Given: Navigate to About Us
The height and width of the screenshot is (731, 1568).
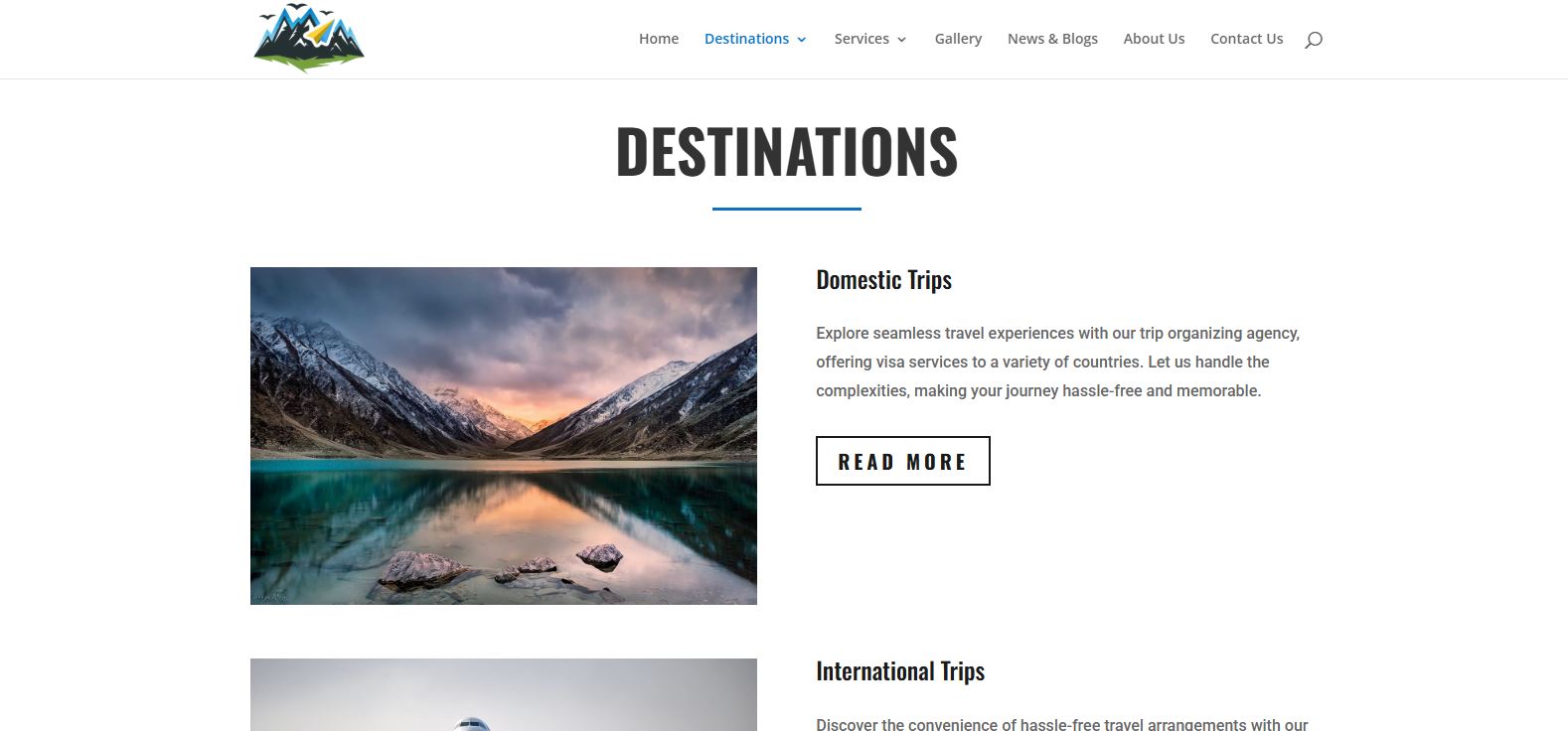Looking at the screenshot, I should (1154, 39).
